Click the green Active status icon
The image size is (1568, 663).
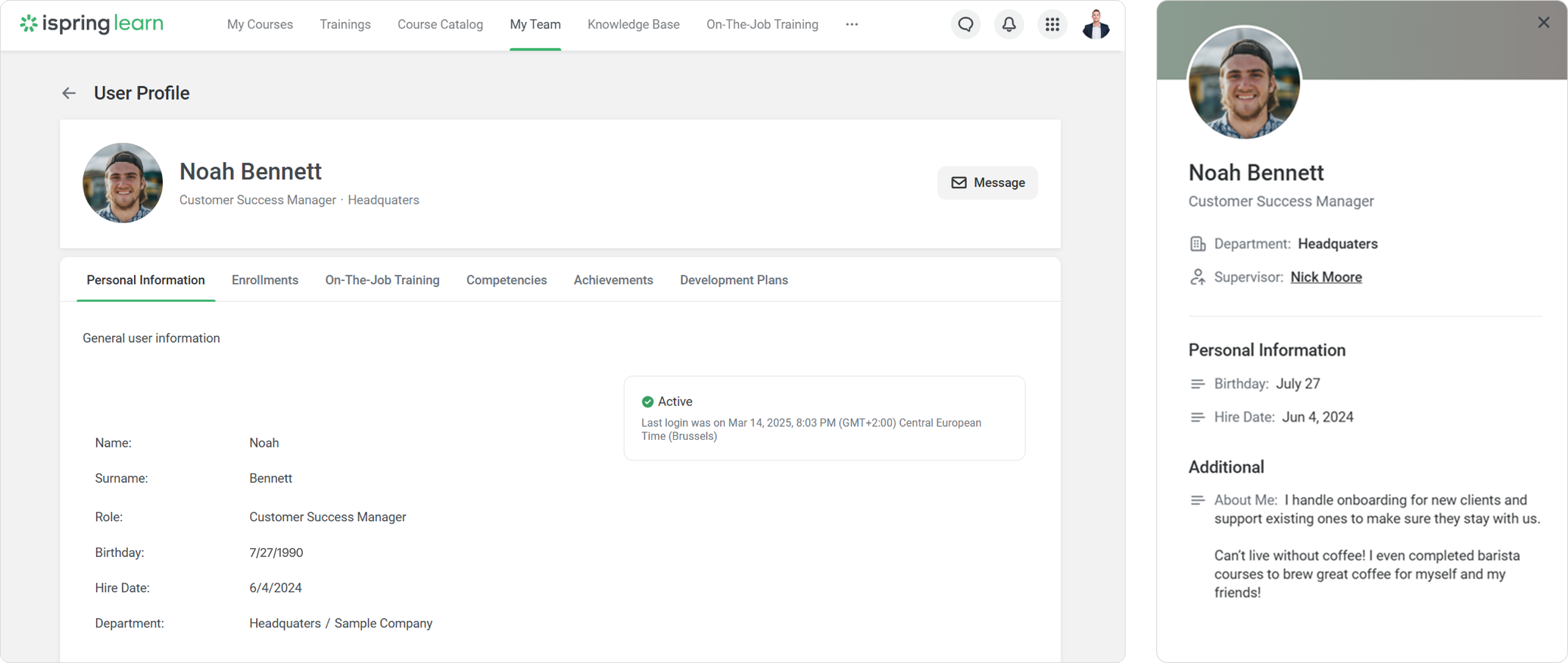pyautogui.click(x=648, y=401)
